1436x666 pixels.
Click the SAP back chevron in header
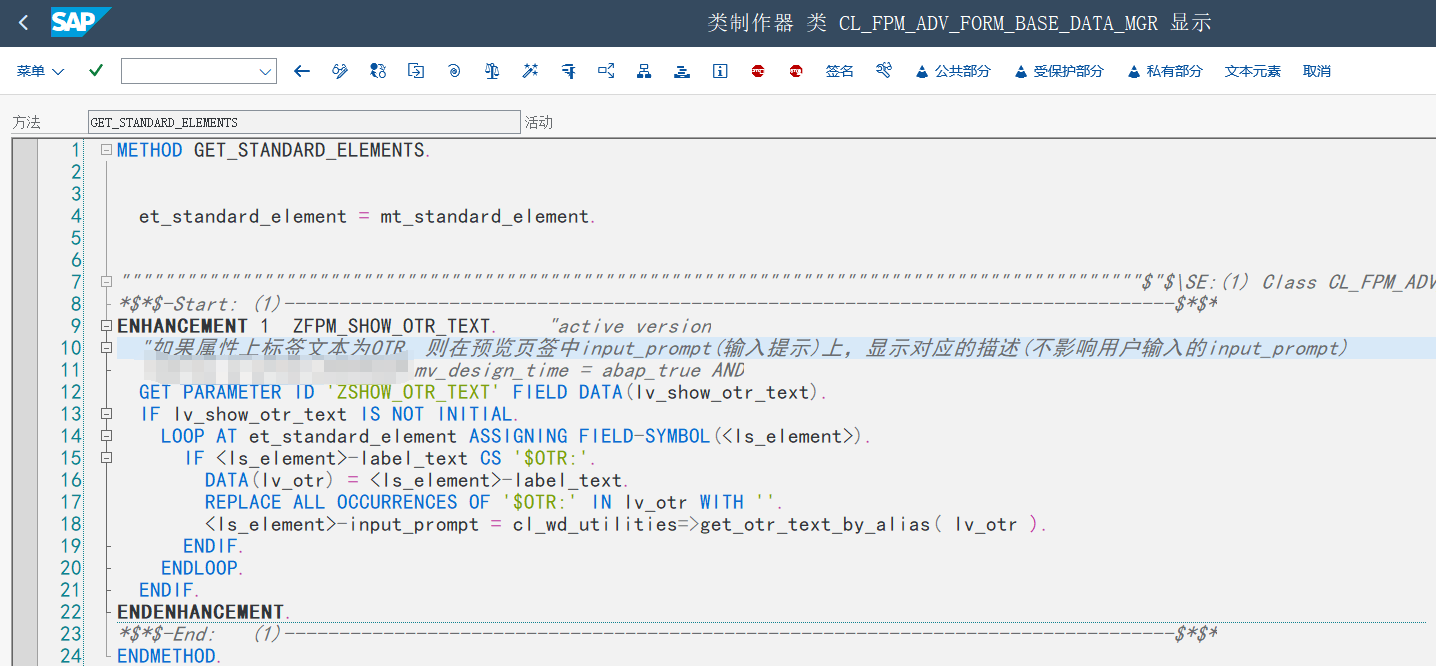point(24,22)
